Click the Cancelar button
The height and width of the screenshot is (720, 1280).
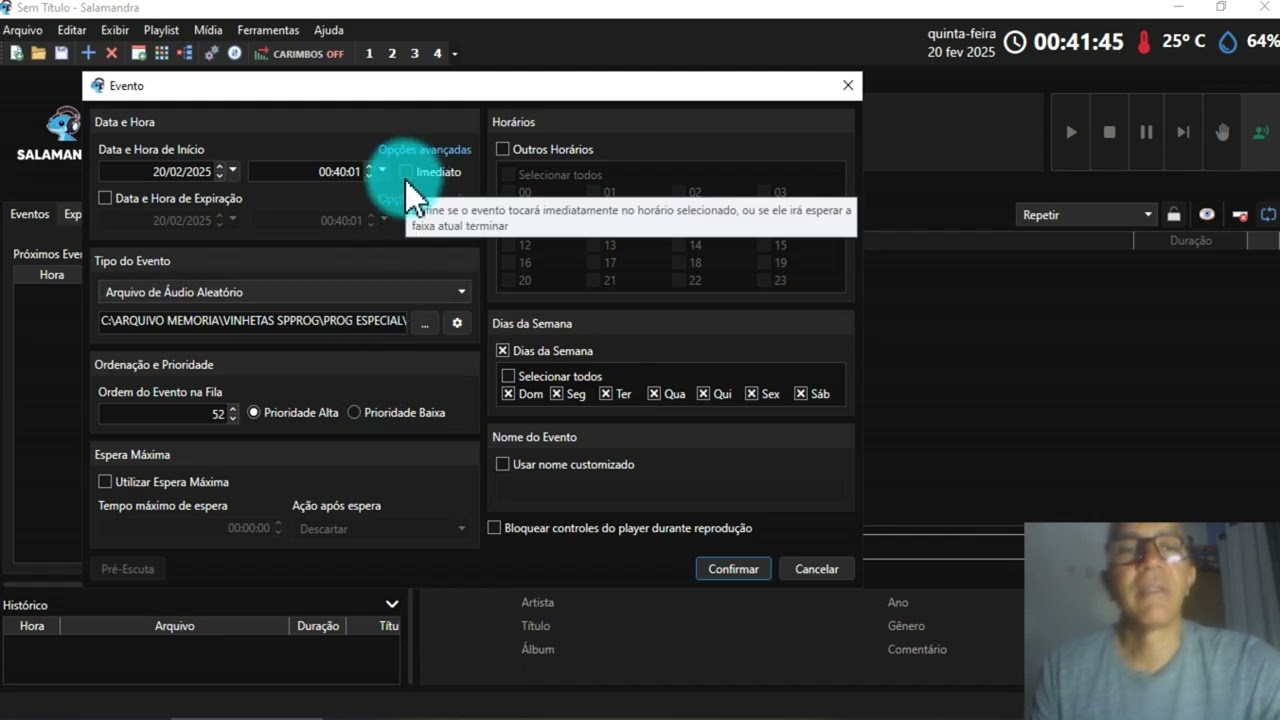point(817,569)
